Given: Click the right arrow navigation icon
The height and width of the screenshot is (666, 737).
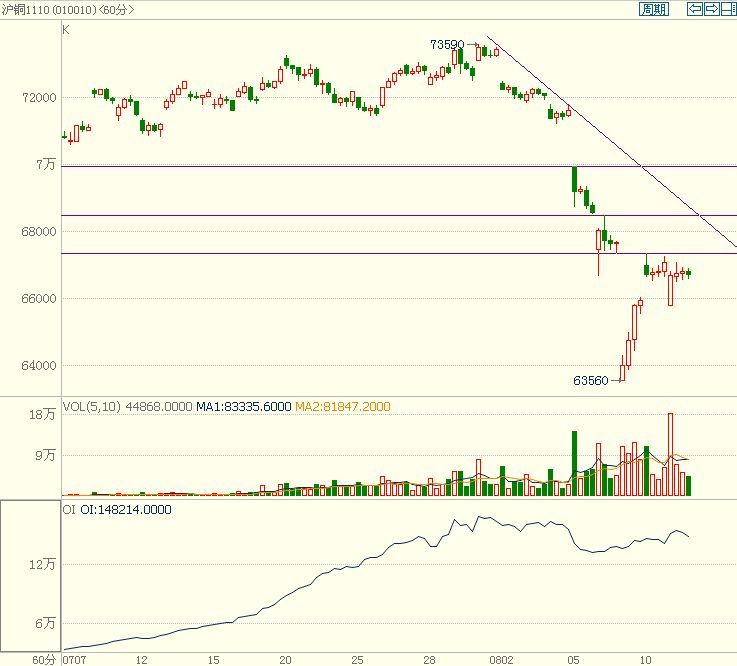Looking at the screenshot, I should tap(712, 9).
